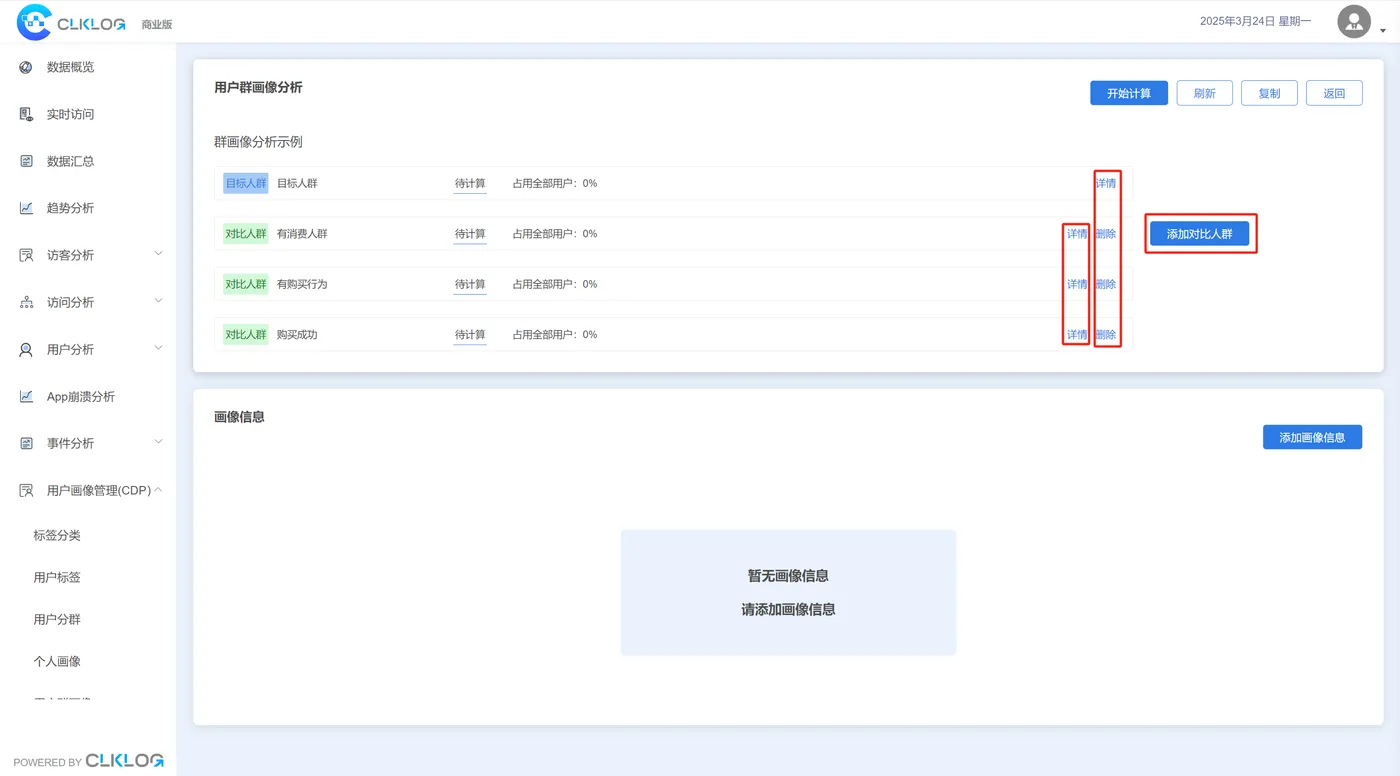
Task: Expand the 用户分析 chevron
Action: click(x=158, y=348)
